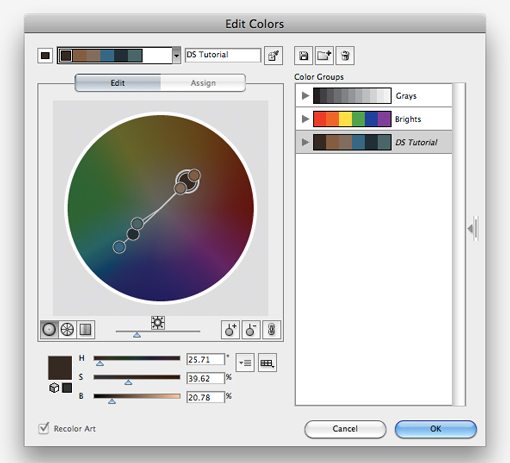Expand the Brights color group
510x463 pixels.
pyautogui.click(x=305, y=119)
